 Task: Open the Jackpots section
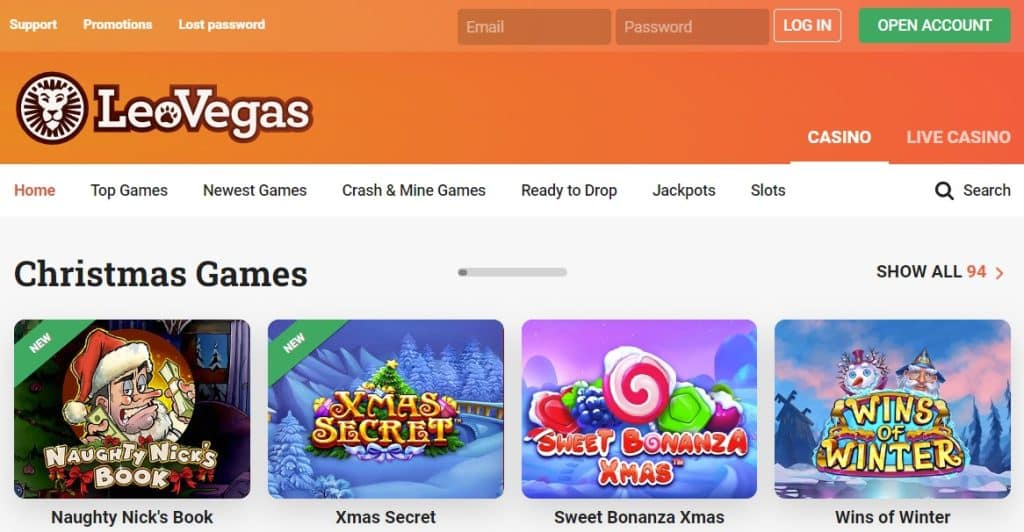(684, 191)
